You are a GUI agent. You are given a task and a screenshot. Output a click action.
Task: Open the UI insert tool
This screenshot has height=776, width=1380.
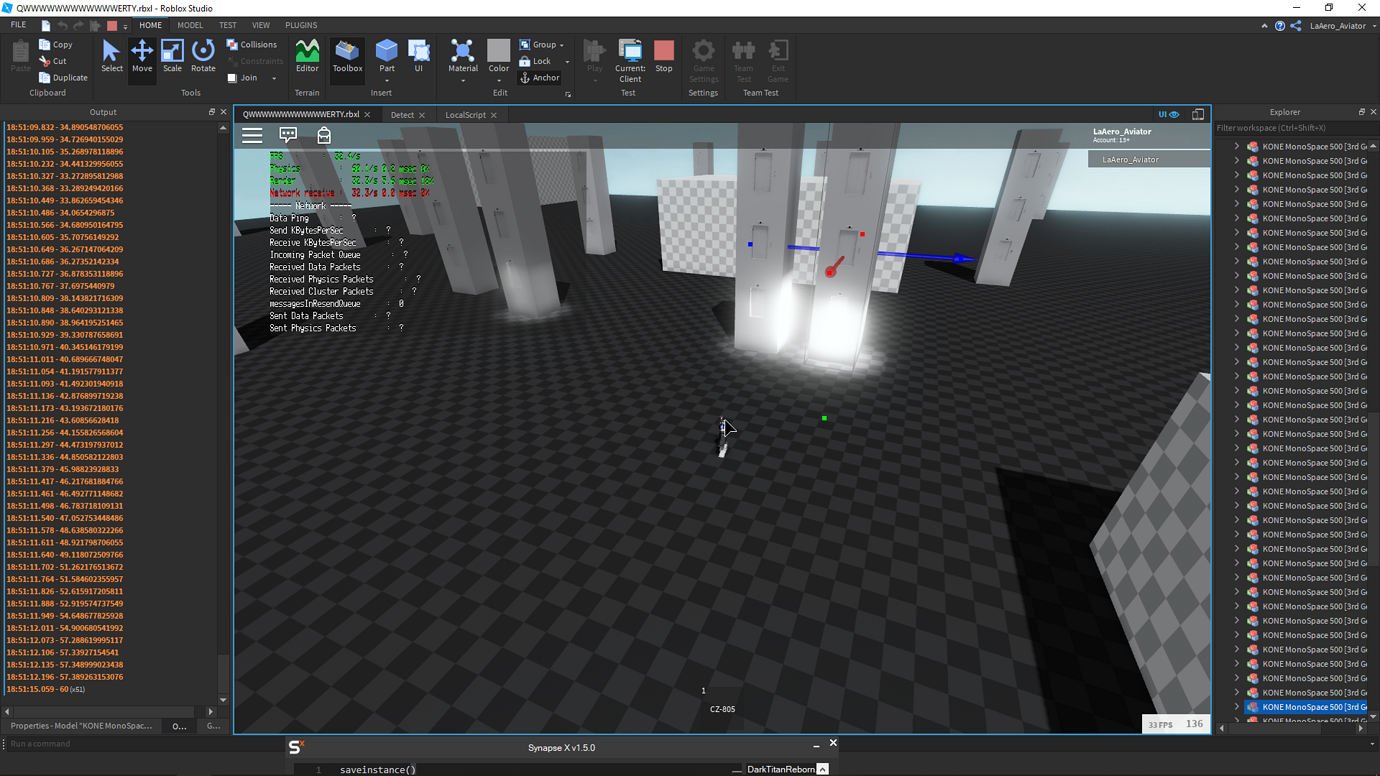(x=418, y=56)
